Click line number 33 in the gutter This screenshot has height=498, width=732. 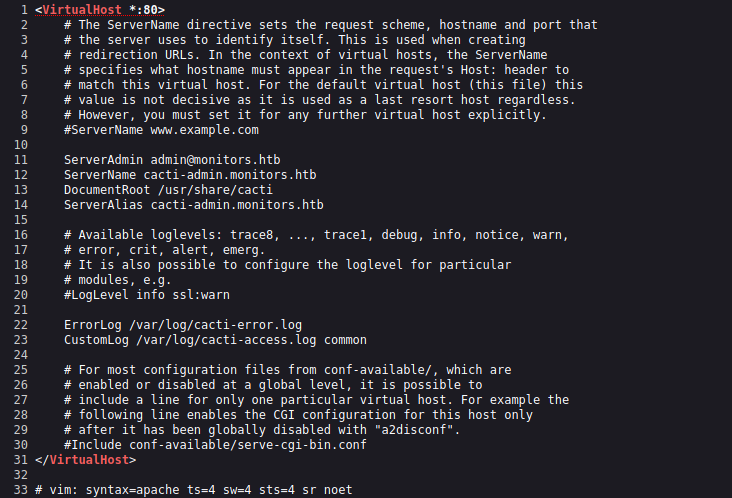point(14,490)
